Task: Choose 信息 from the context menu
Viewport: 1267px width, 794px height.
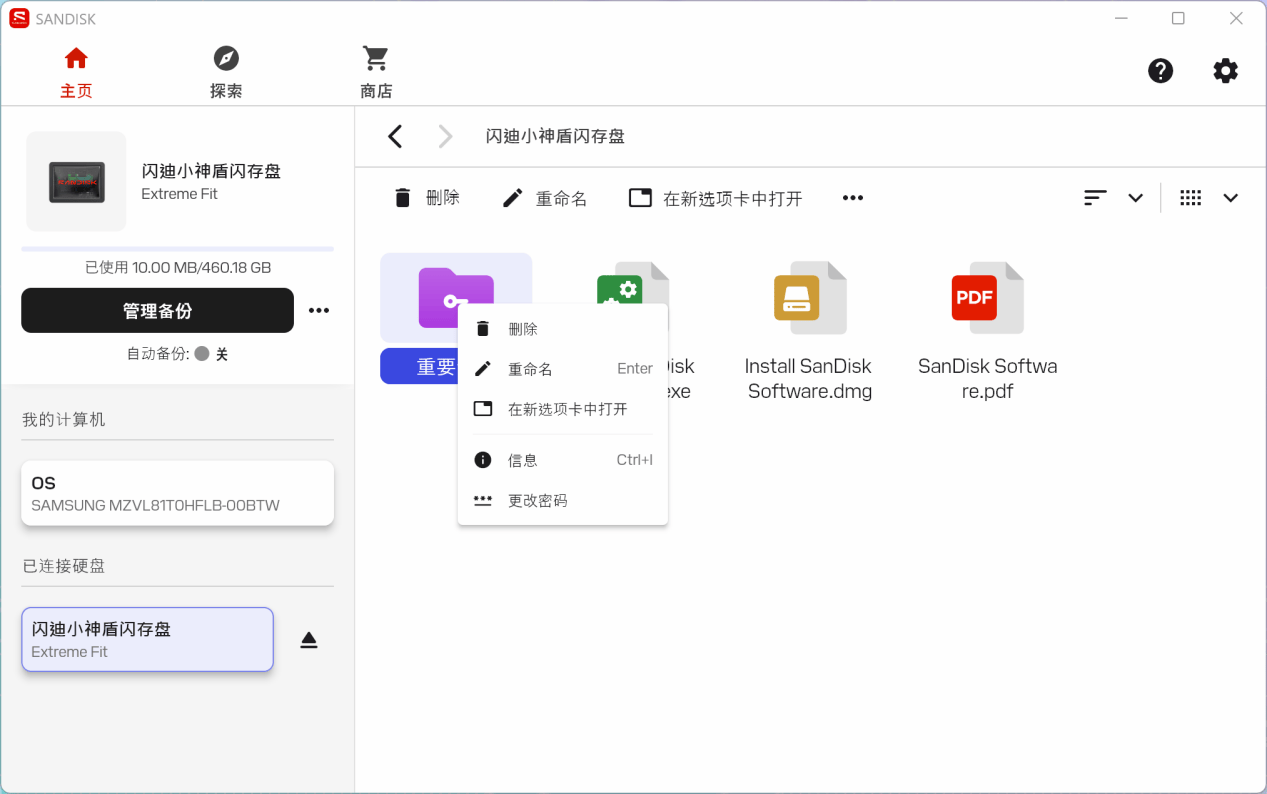Action: point(523,460)
